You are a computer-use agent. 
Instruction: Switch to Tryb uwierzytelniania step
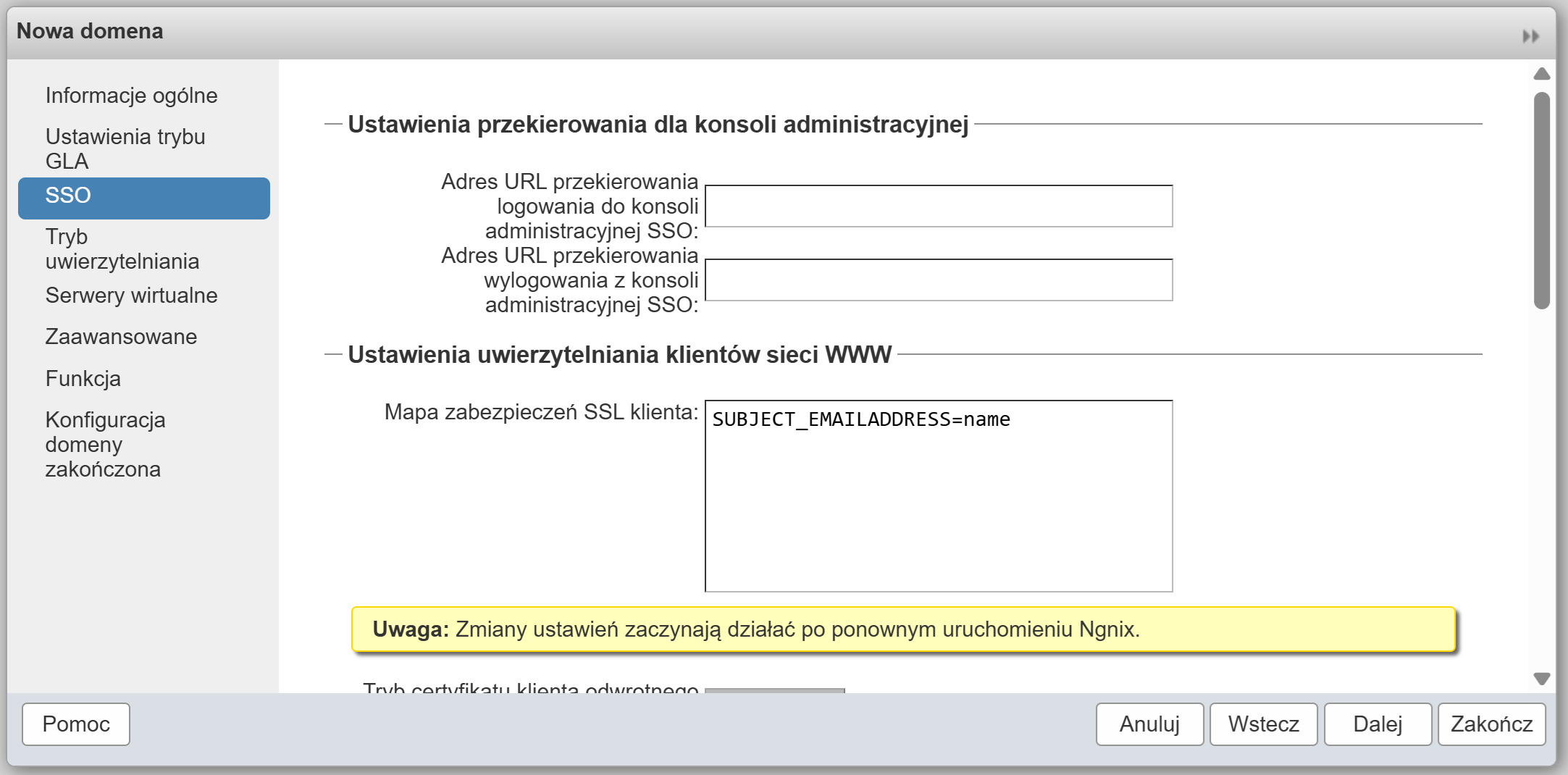click(x=122, y=248)
